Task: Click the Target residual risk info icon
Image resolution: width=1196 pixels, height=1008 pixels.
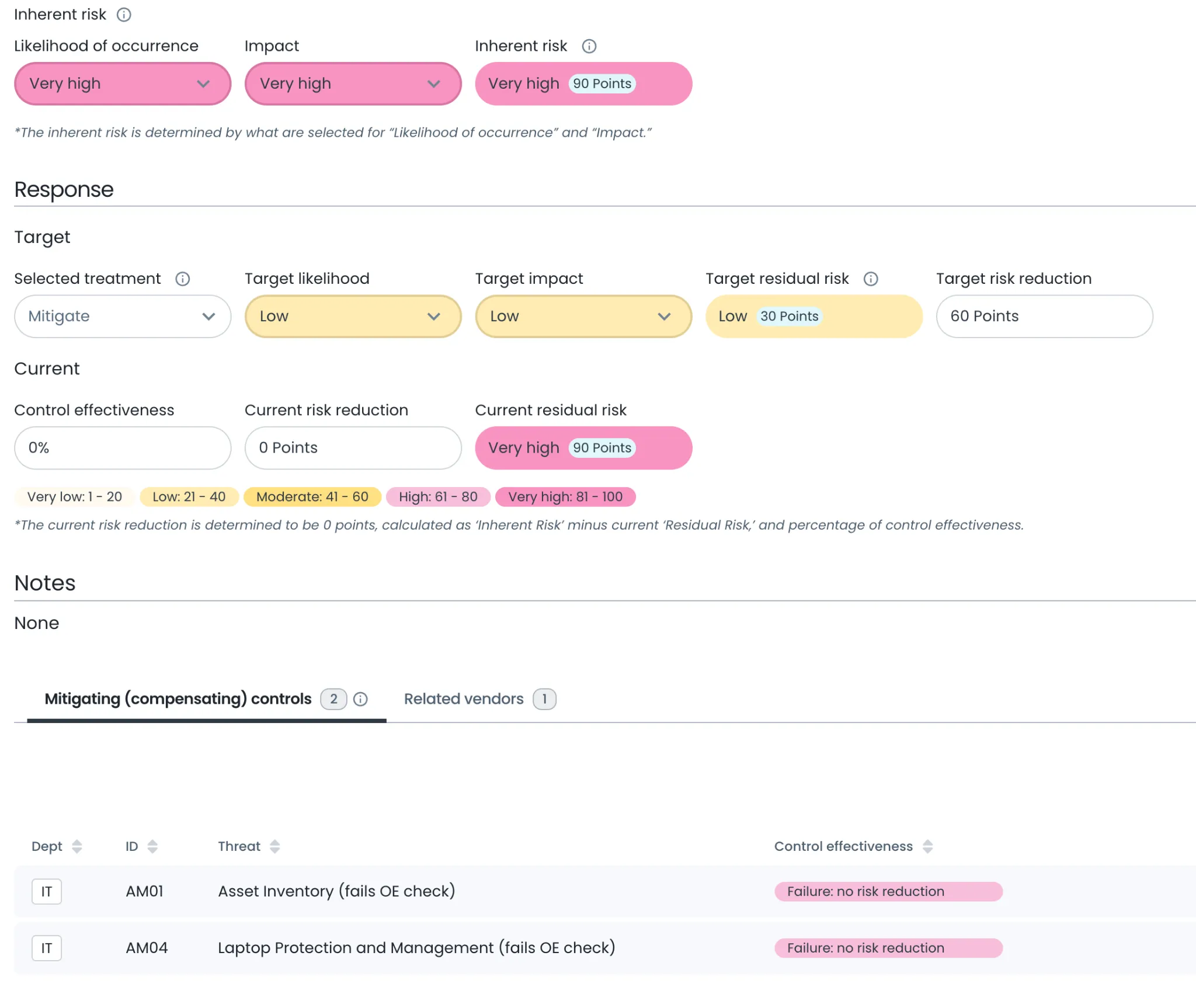Action: [871, 279]
